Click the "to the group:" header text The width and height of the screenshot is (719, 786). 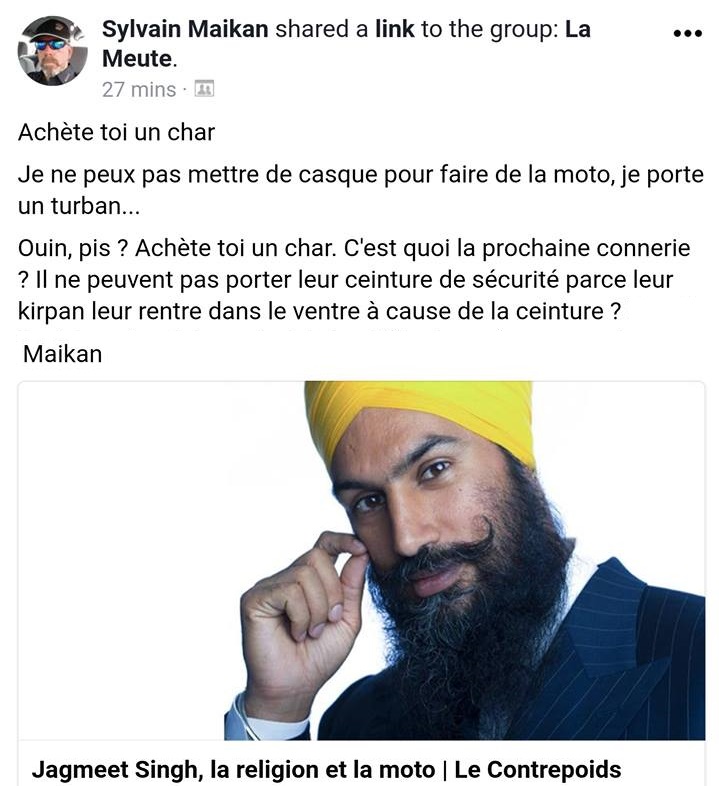pos(490,29)
